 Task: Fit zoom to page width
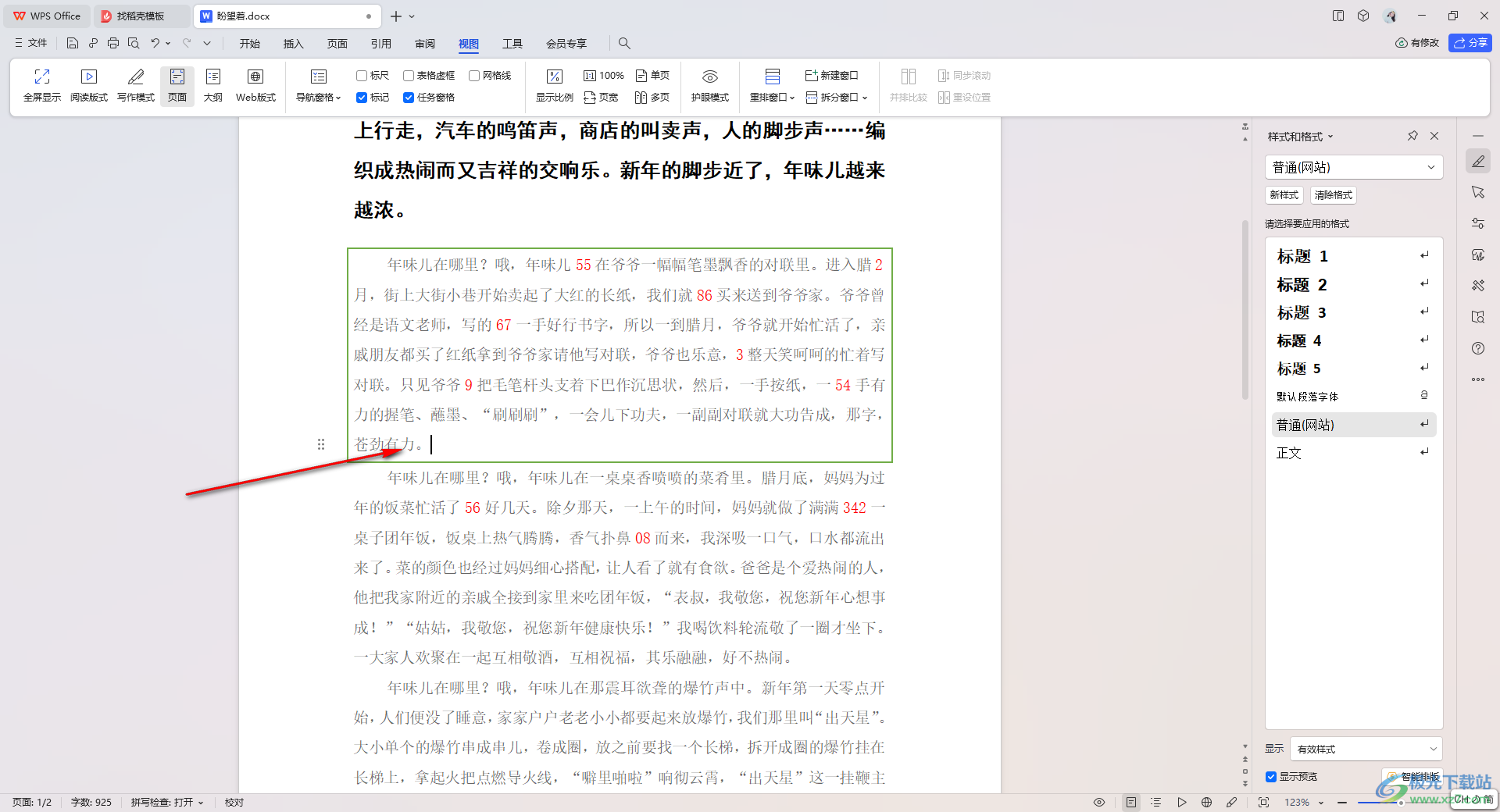601,98
